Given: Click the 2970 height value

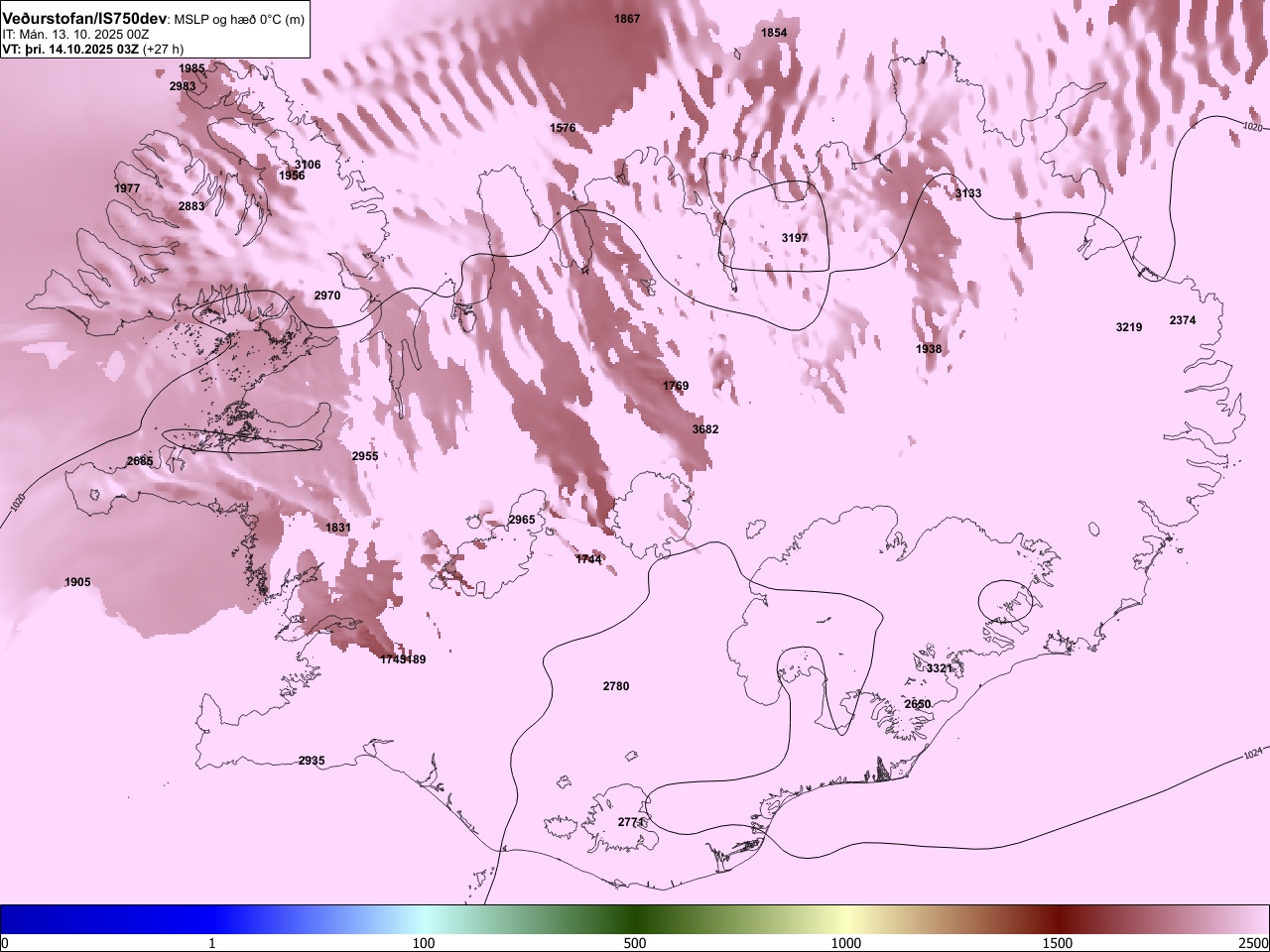Looking at the screenshot, I should click(327, 296).
